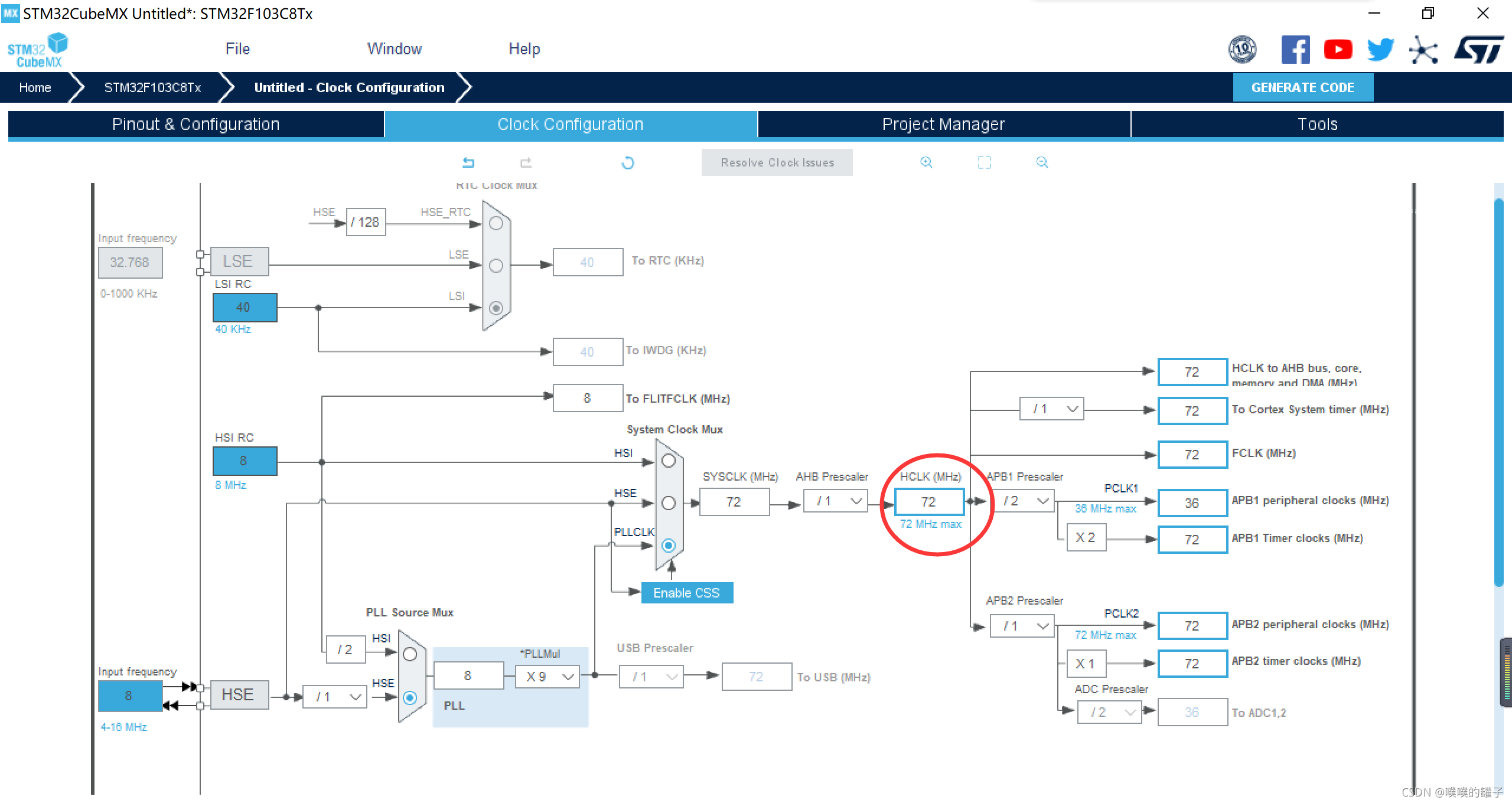Click the zoom out magnifier icon

pos(1042,162)
